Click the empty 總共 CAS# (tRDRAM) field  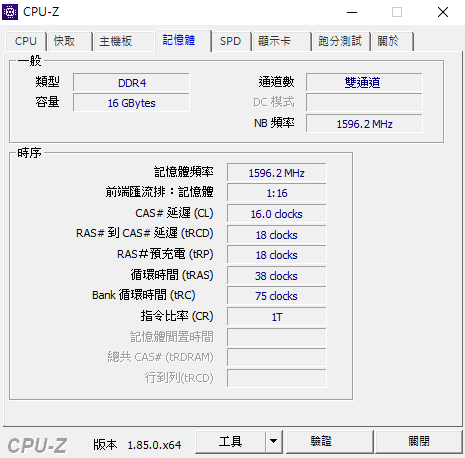(277, 357)
